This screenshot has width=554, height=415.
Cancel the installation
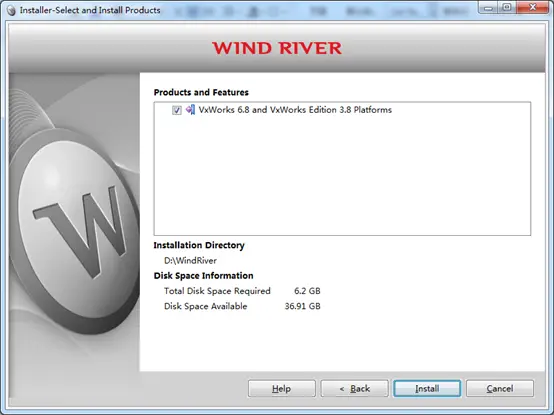click(500, 389)
